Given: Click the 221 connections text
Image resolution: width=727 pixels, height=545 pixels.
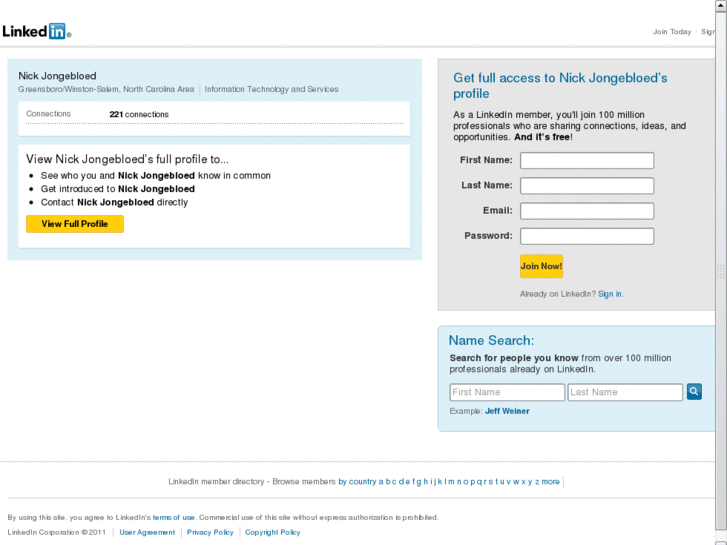Looking at the screenshot, I should (x=139, y=114).
